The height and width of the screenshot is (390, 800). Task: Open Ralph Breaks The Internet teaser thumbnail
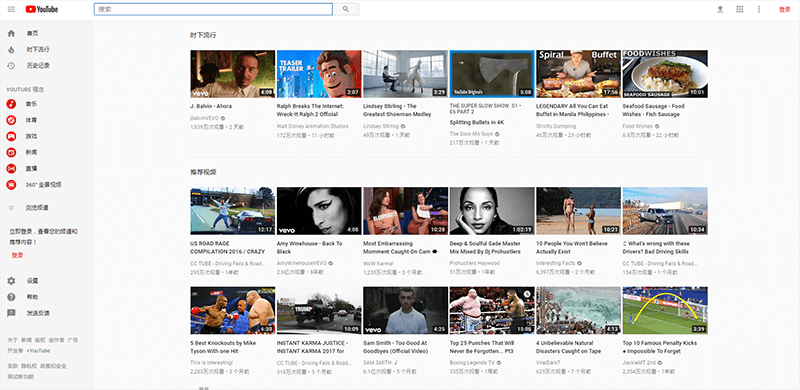coord(319,74)
